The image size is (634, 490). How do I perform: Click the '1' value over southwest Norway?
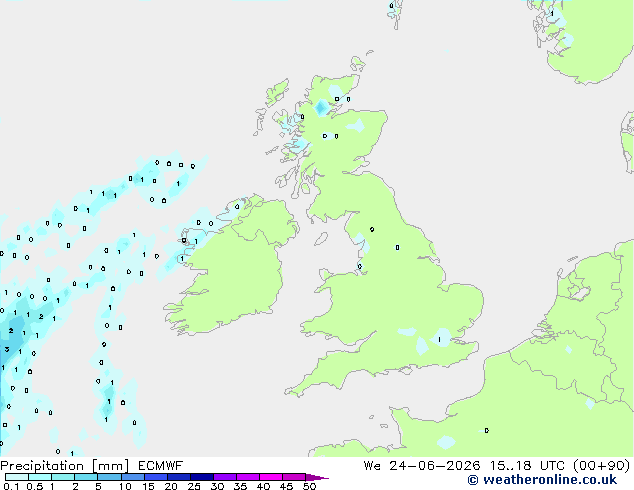point(552,13)
